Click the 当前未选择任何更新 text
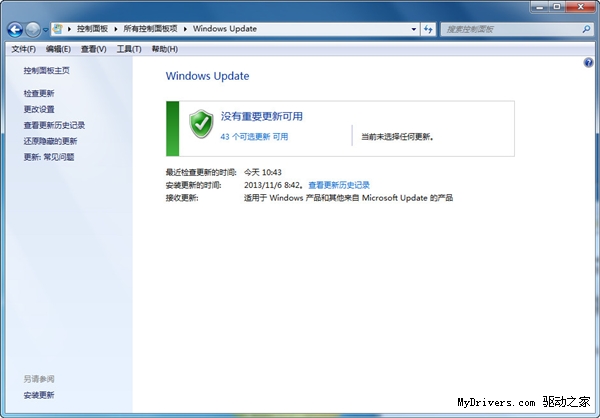600x418 pixels. [397, 137]
